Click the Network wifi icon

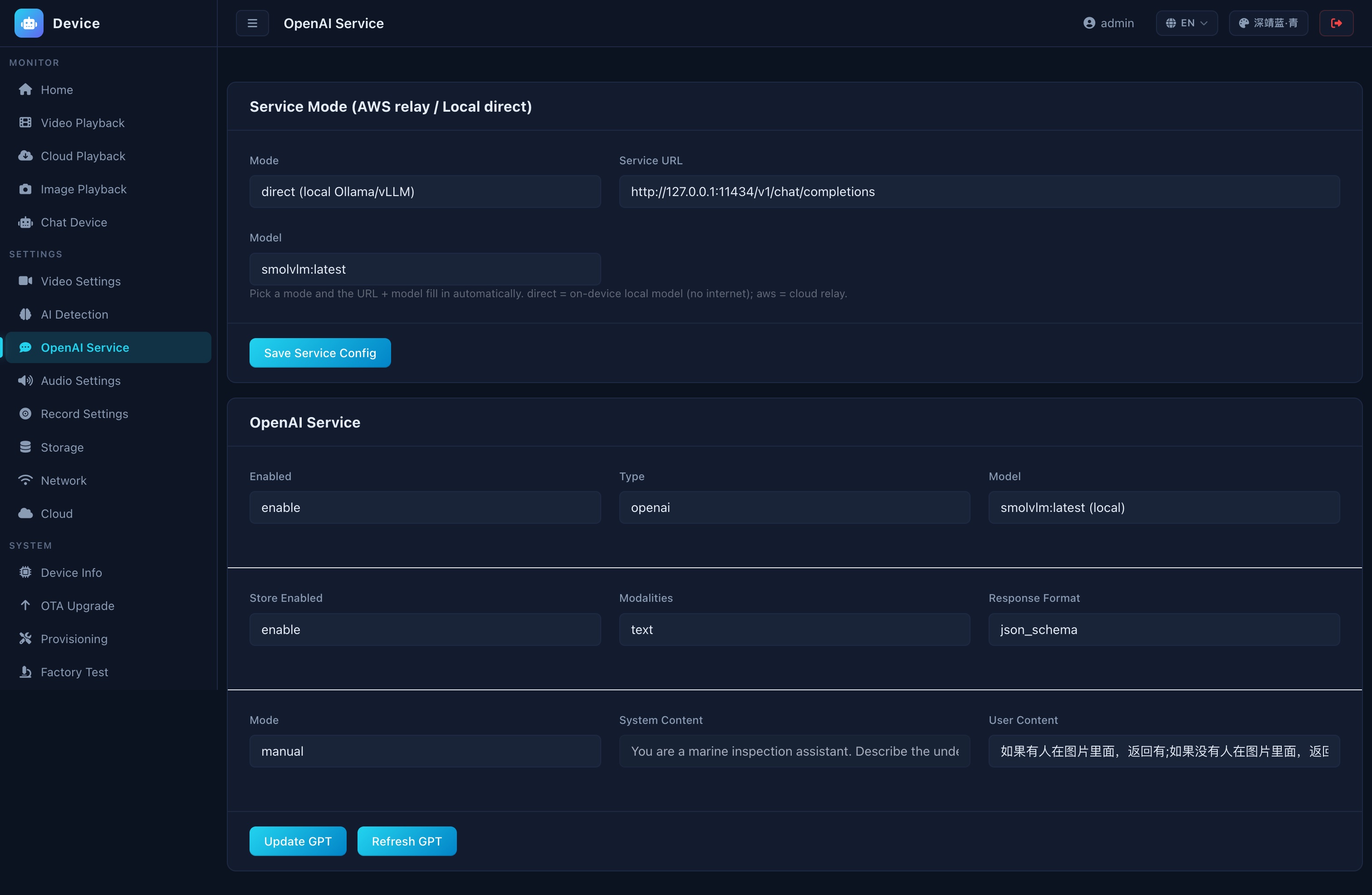[x=25, y=480]
